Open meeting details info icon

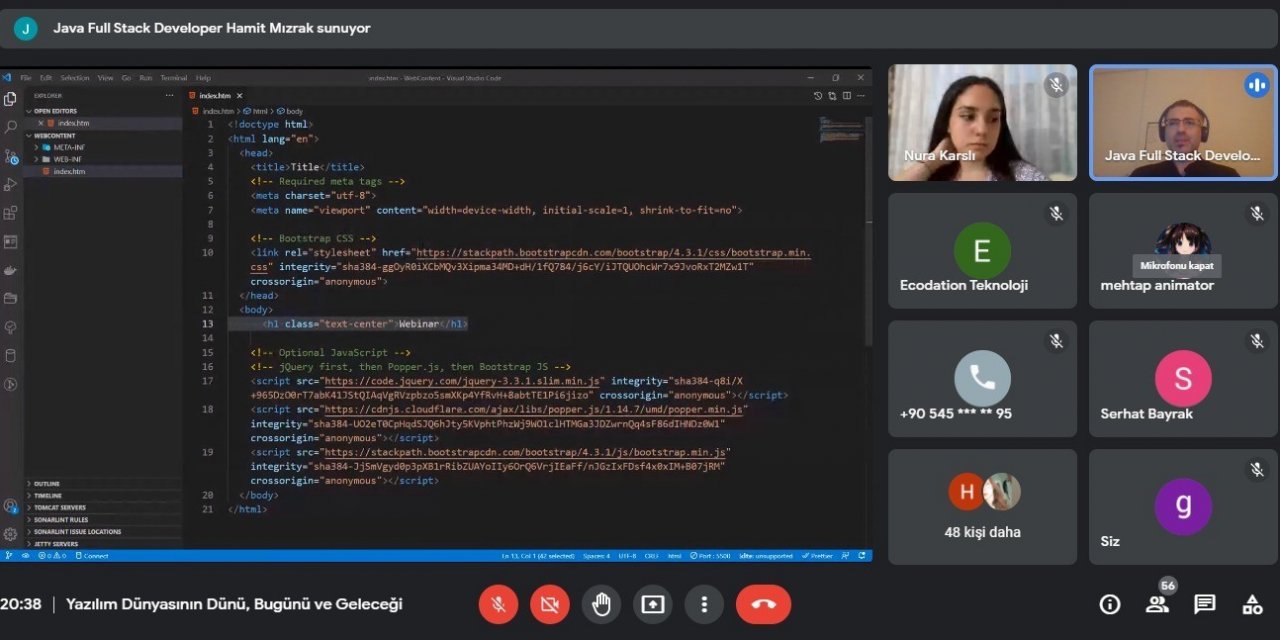[x=1110, y=604]
